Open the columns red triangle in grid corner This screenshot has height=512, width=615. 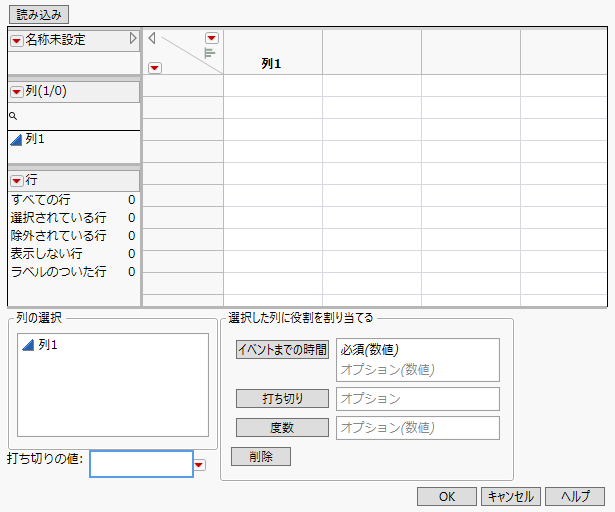click(212, 38)
